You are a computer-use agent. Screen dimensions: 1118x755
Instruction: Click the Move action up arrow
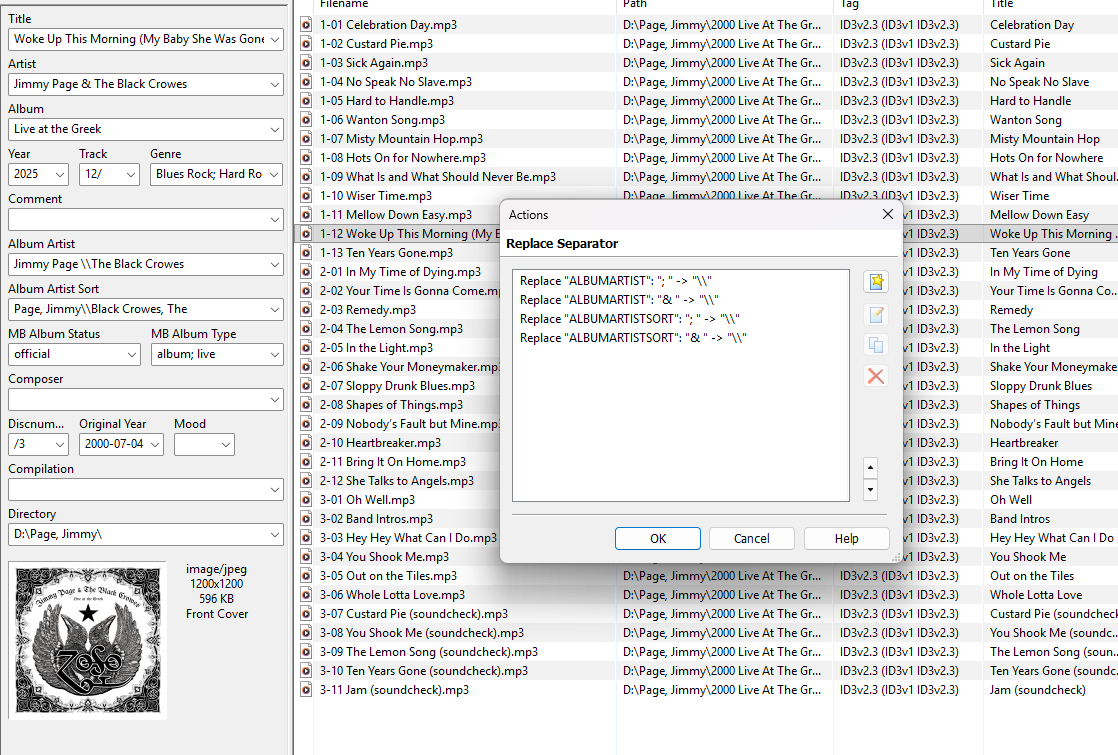coord(870,468)
